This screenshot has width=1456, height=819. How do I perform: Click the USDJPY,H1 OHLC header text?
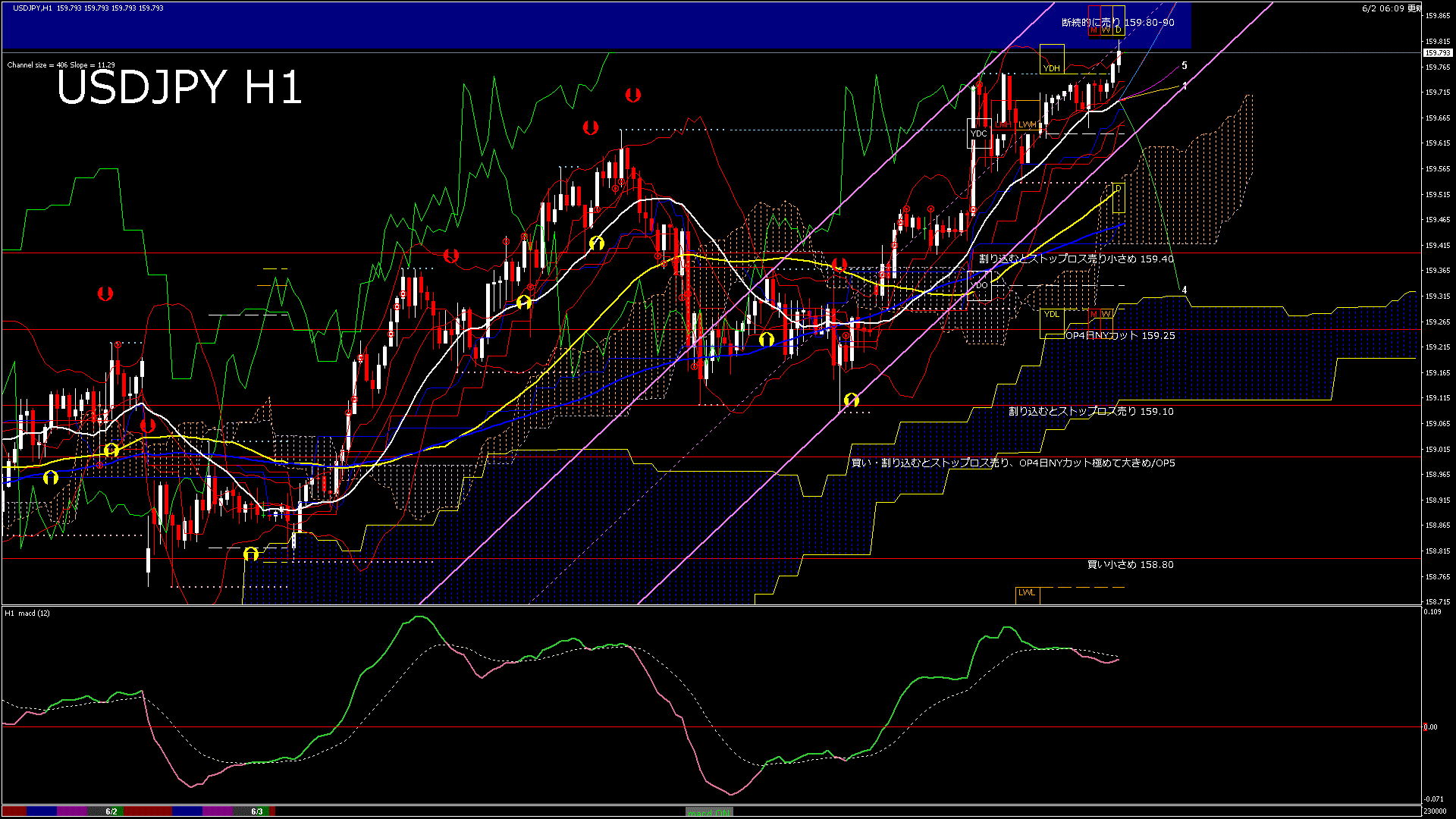tap(88, 8)
